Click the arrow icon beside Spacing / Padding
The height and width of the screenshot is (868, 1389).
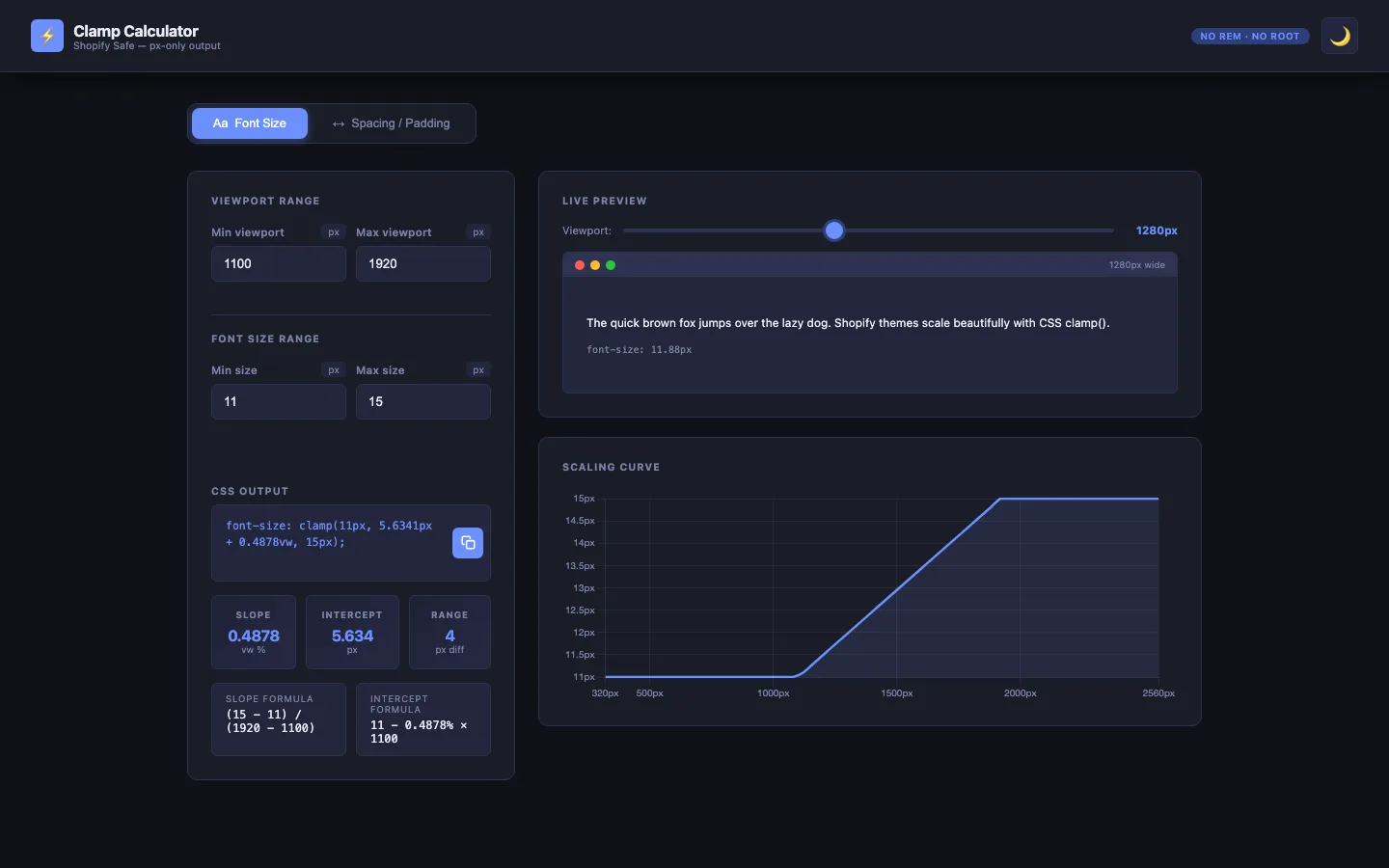tap(338, 123)
